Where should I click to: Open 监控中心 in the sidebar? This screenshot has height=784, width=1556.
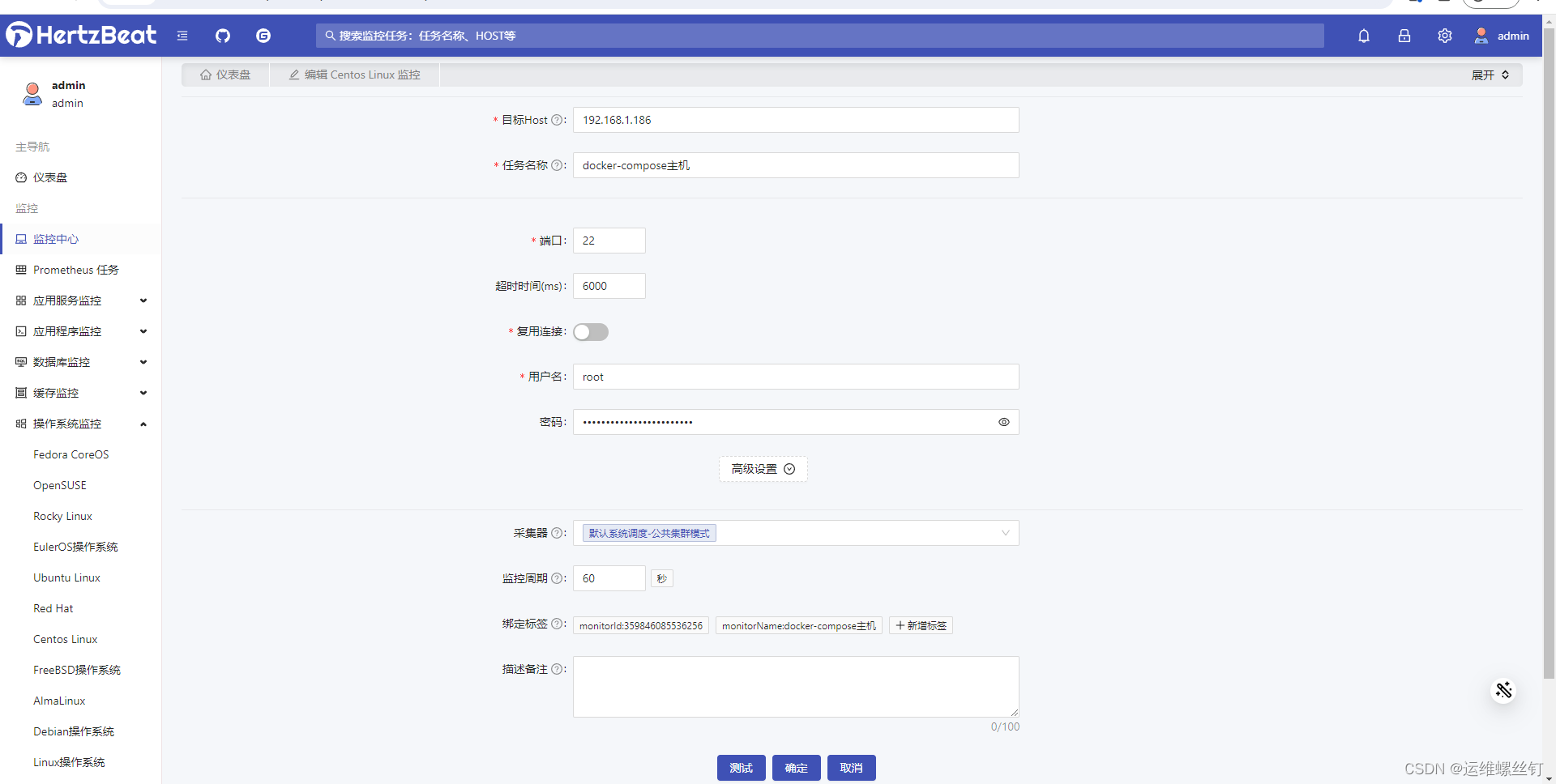[x=81, y=239]
